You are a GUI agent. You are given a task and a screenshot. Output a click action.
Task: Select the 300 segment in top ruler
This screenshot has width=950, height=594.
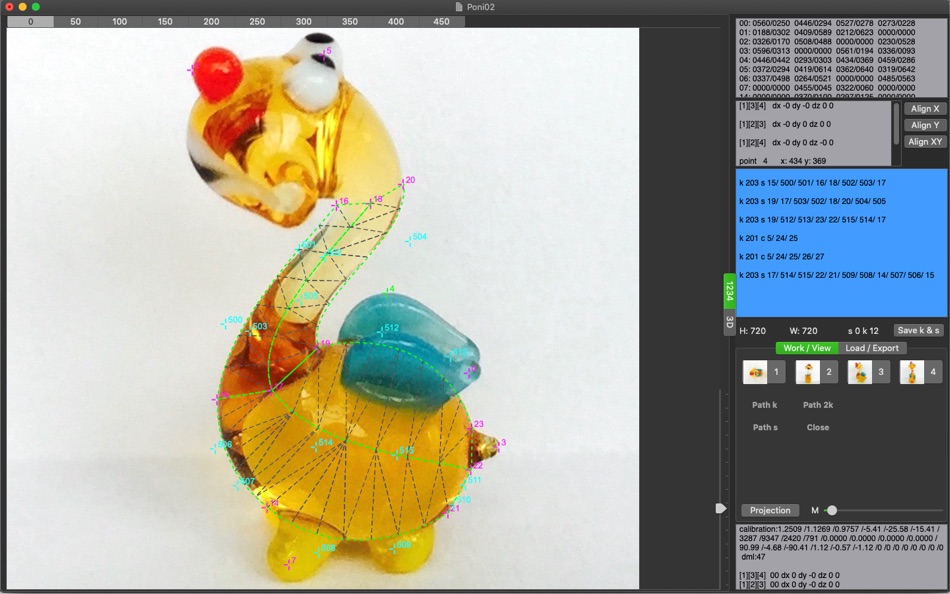coord(304,21)
